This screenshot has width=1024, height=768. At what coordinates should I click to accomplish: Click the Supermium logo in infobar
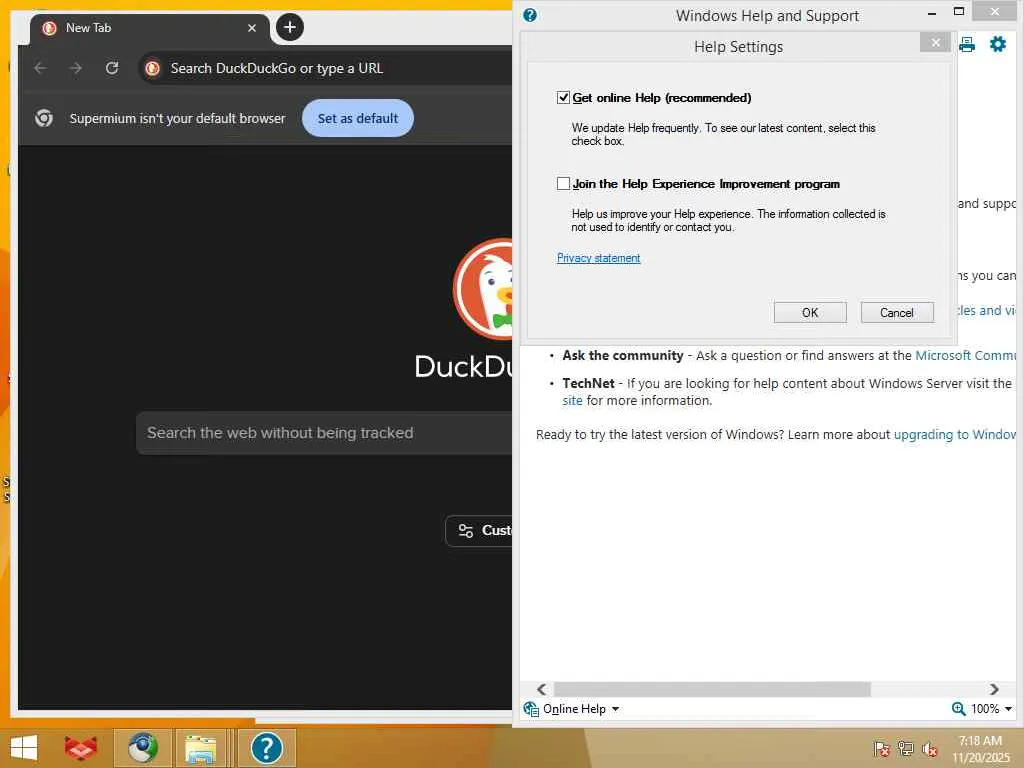(x=44, y=118)
